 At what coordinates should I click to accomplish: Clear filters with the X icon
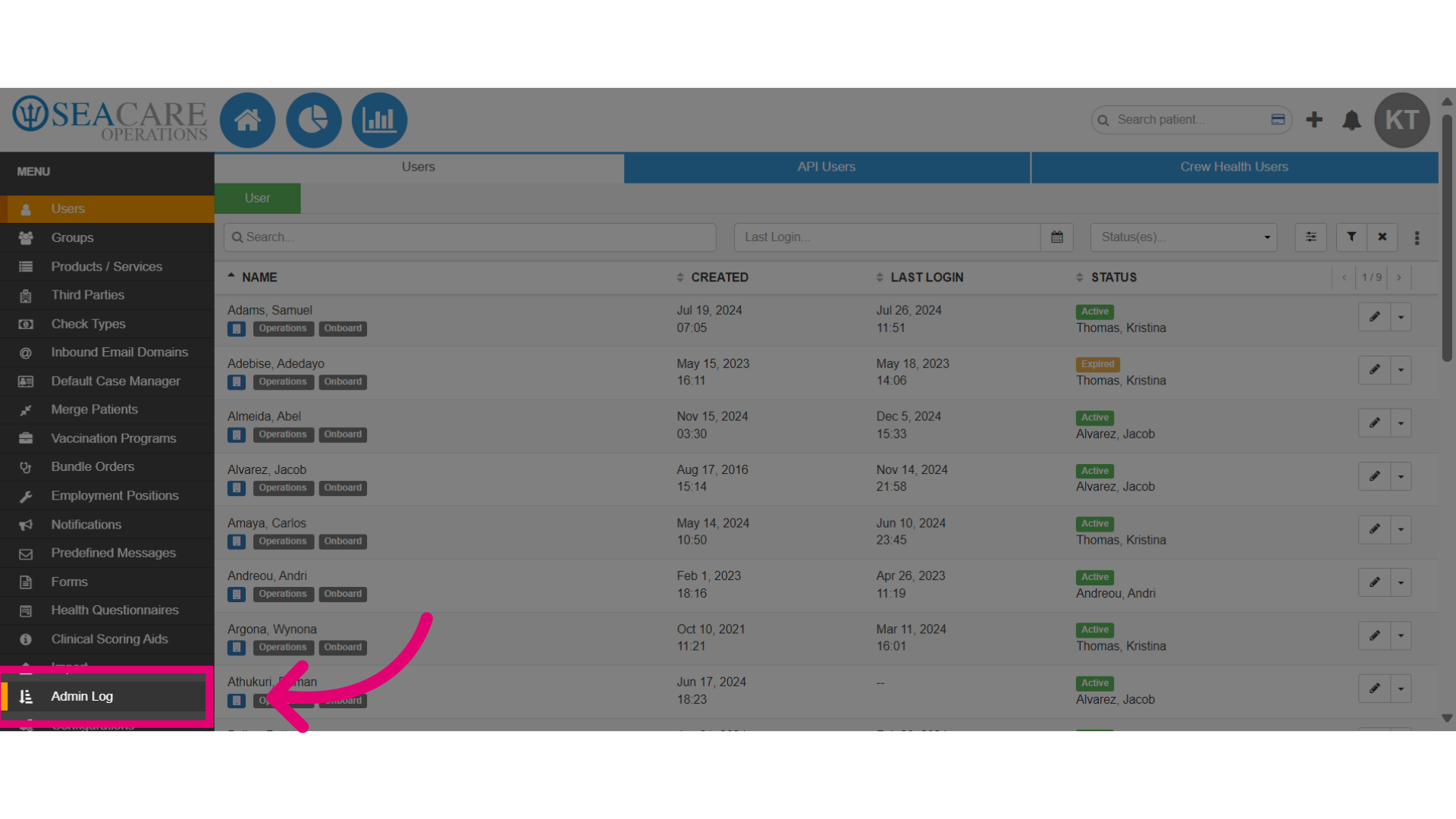1382,237
